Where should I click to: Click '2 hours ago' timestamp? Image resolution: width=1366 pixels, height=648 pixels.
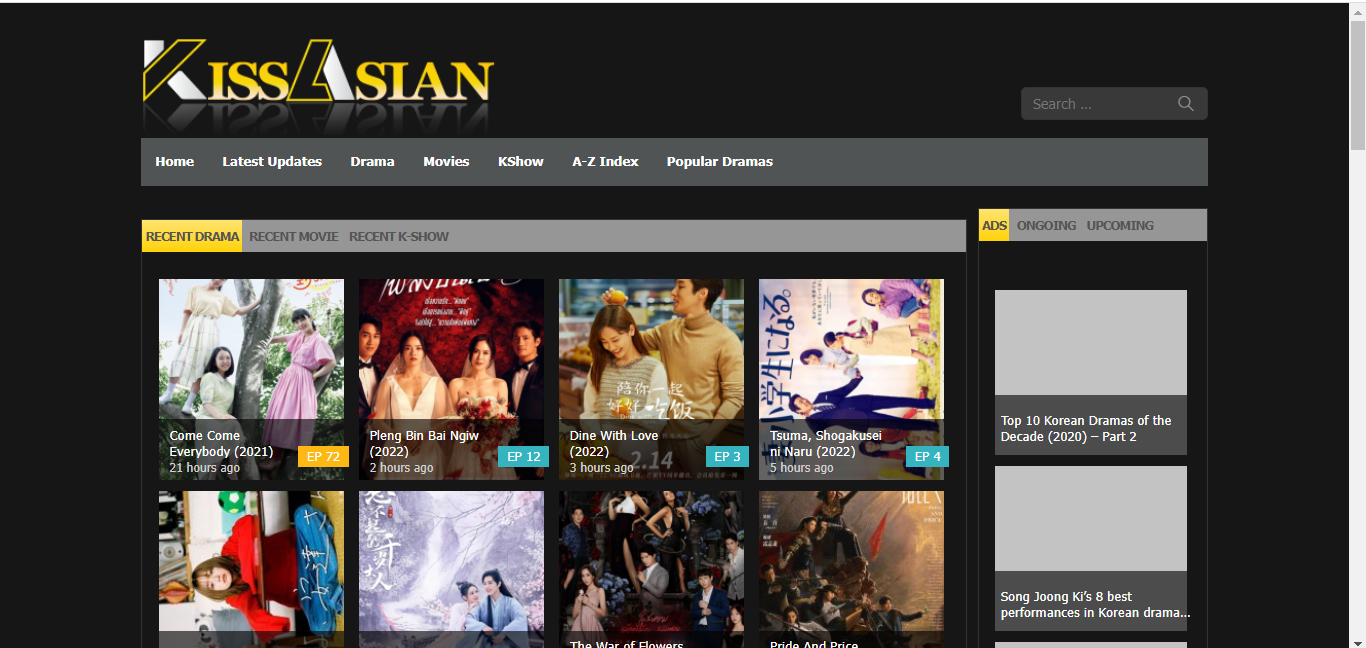click(x=401, y=468)
